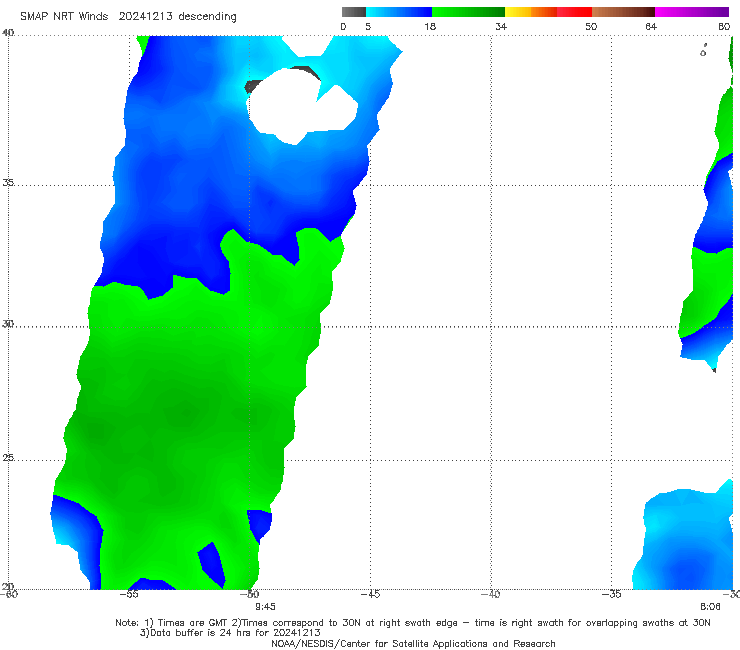The image size is (740, 650).
Task: Click longitude axis label '-45'
Action: pyautogui.click(x=370, y=594)
